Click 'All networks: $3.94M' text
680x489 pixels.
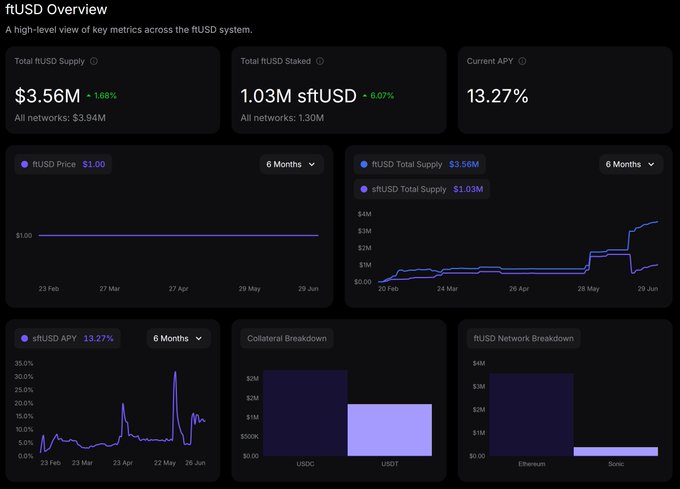pyautogui.click(x=60, y=117)
